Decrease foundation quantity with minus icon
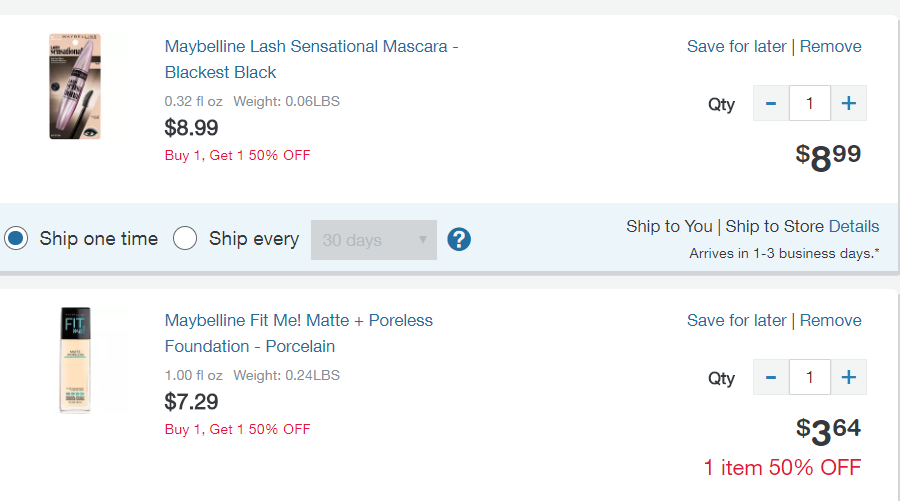Image resolution: width=900 pixels, height=501 pixels. (771, 377)
